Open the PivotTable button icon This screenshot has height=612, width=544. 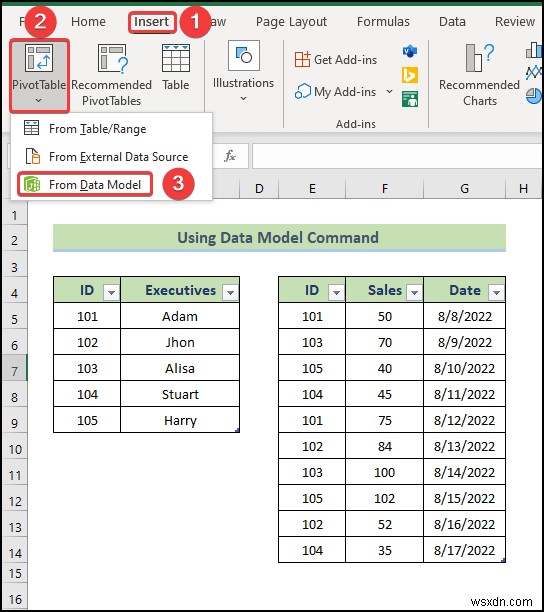pos(39,58)
